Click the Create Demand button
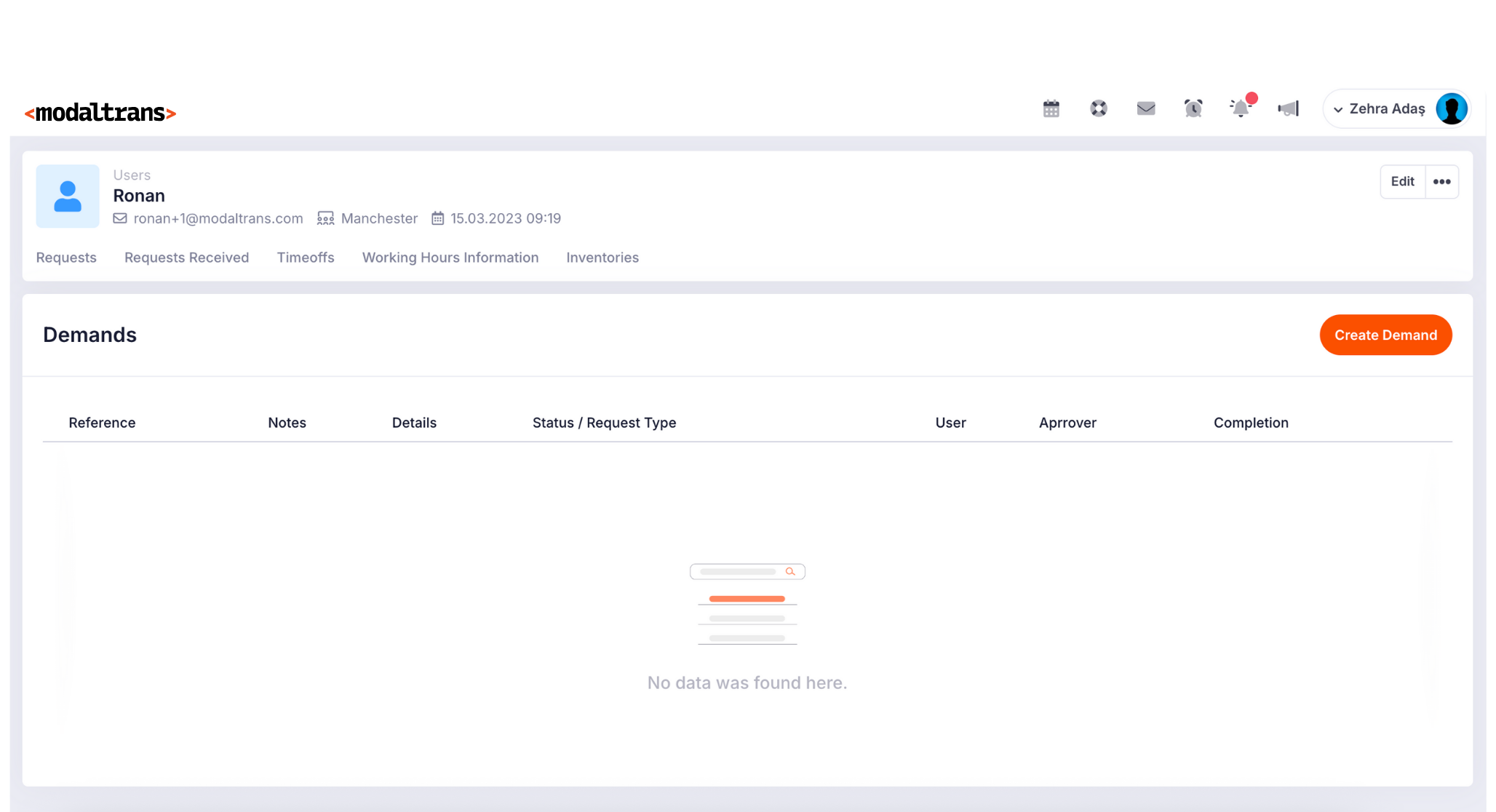 pyautogui.click(x=1385, y=335)
